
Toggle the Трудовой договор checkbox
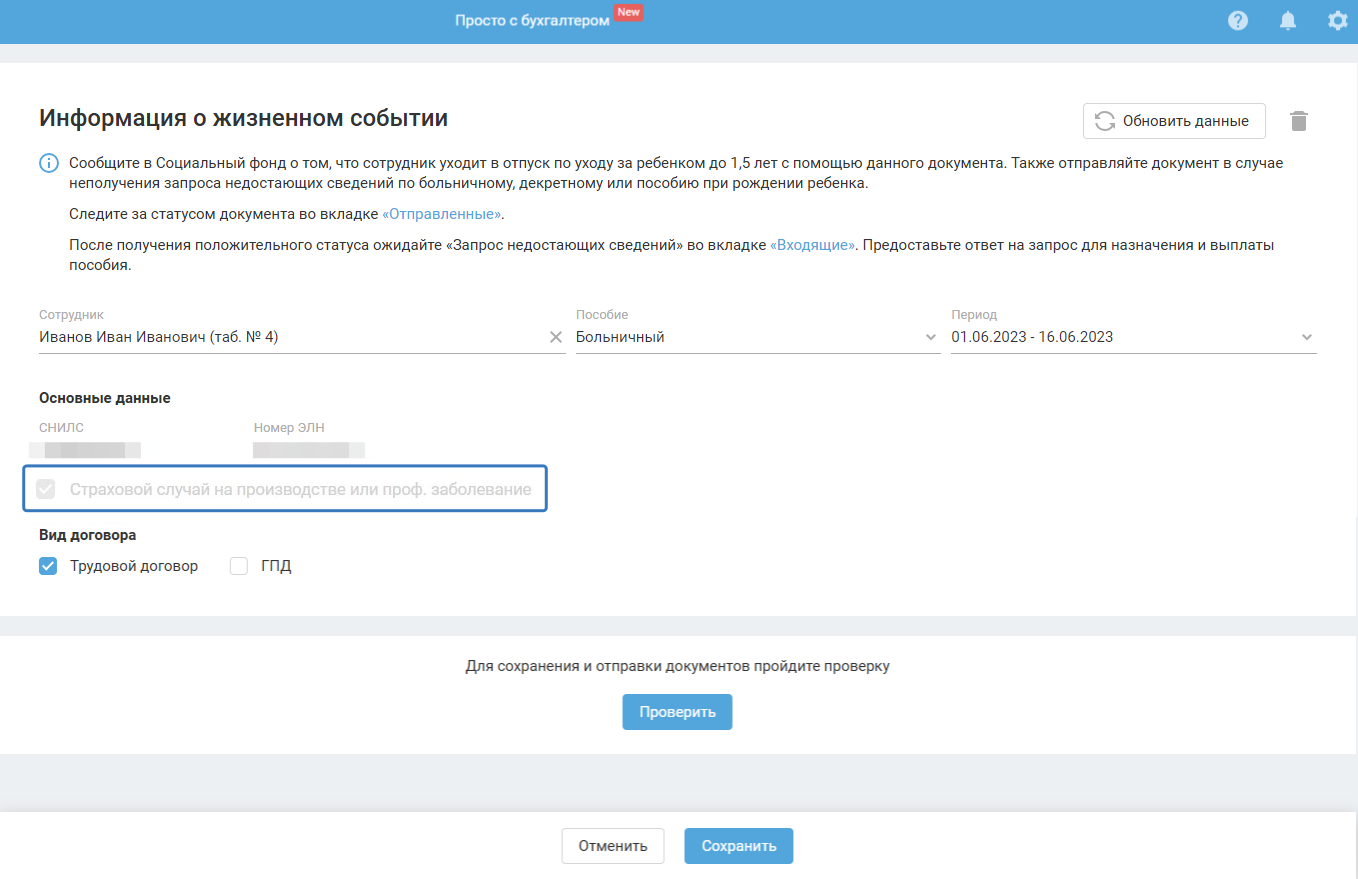pyautogui.click(x=48, y=566)
